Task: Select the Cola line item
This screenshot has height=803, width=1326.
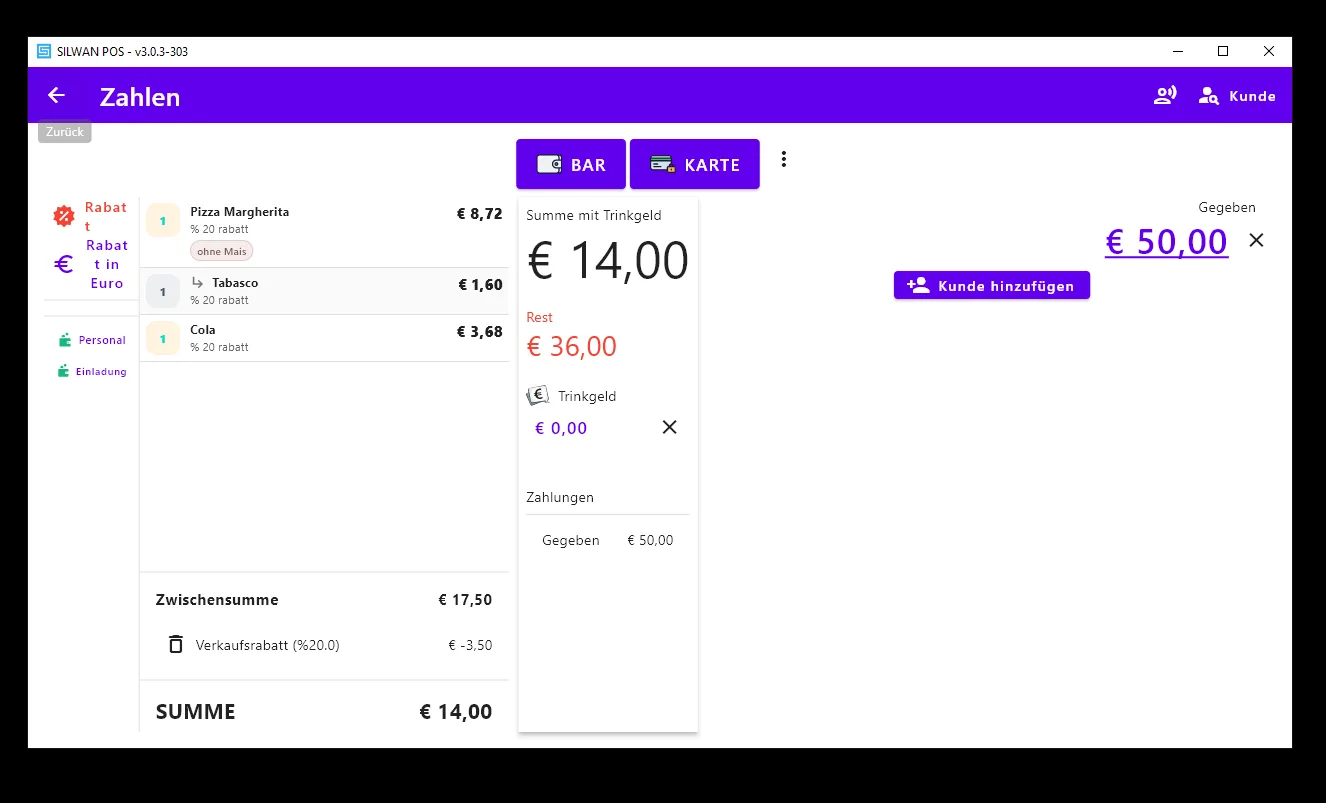Action: (x=325, y=338)
